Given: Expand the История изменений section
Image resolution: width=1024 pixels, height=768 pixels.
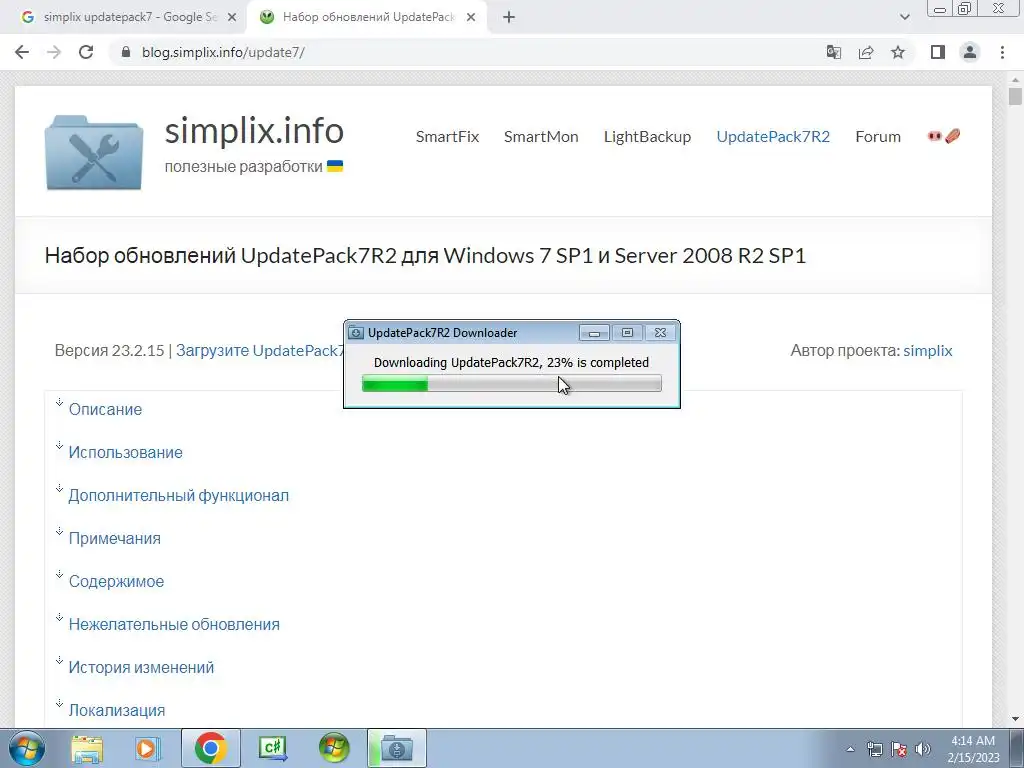Looking at the screenshot, I should [141, 668].
